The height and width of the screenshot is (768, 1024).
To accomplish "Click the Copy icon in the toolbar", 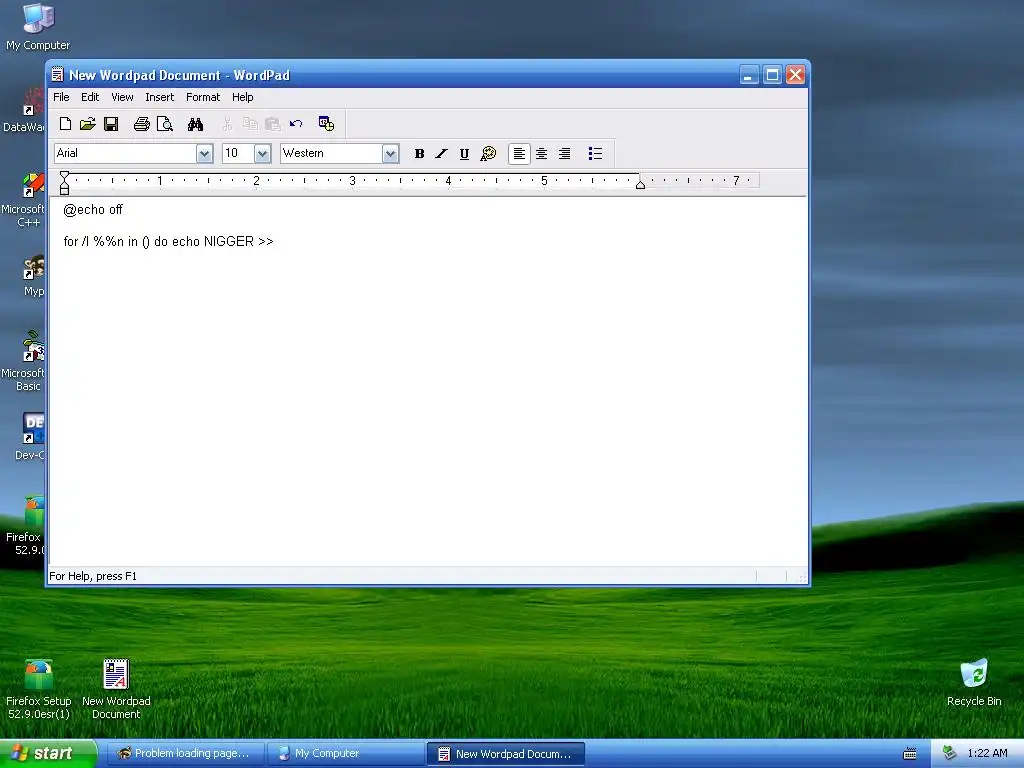I will (250, 123).
